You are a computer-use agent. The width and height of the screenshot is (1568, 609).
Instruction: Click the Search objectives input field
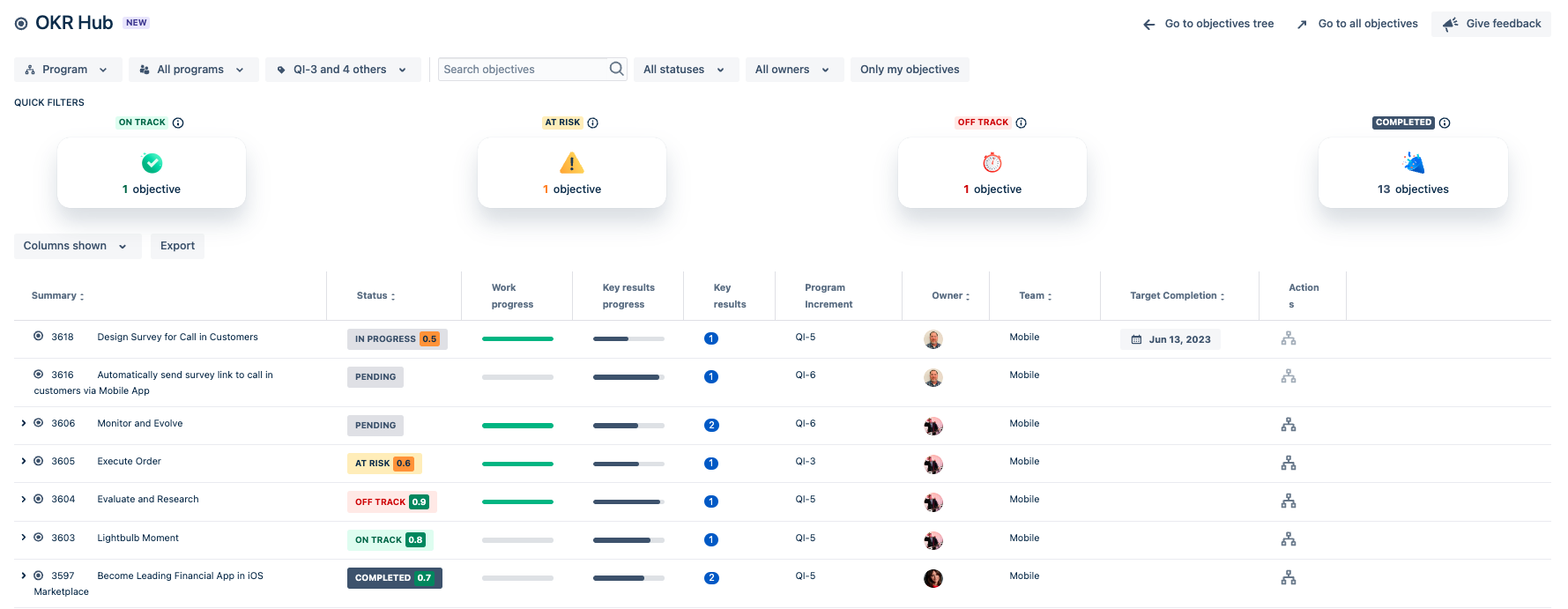pos(532,70)
